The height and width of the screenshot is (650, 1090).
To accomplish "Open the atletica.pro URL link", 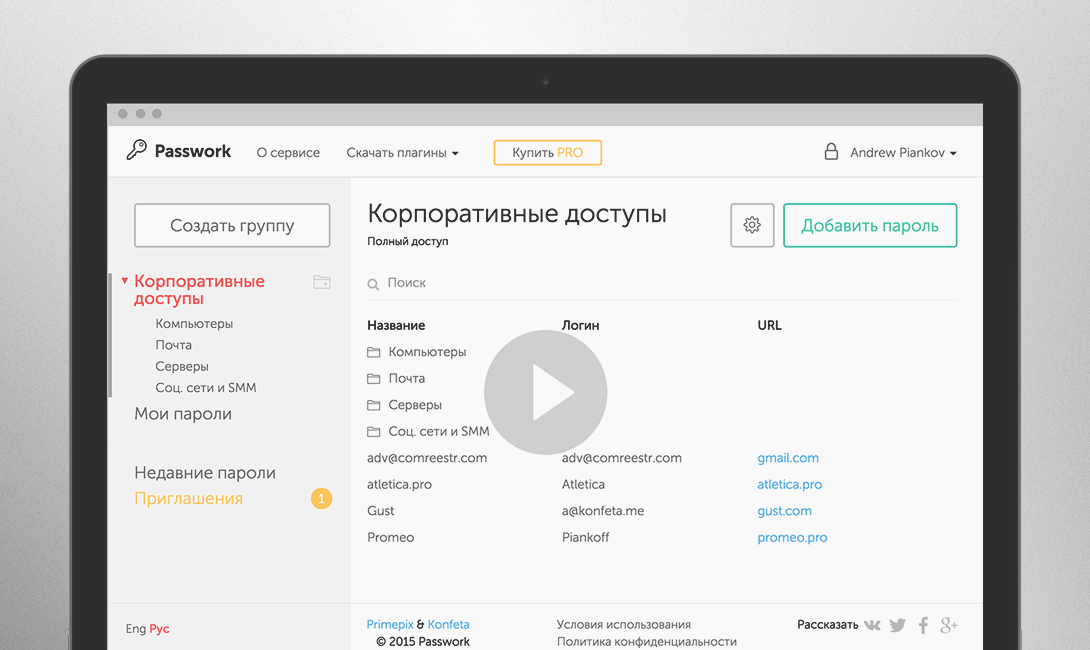I will tap(790, 485).
